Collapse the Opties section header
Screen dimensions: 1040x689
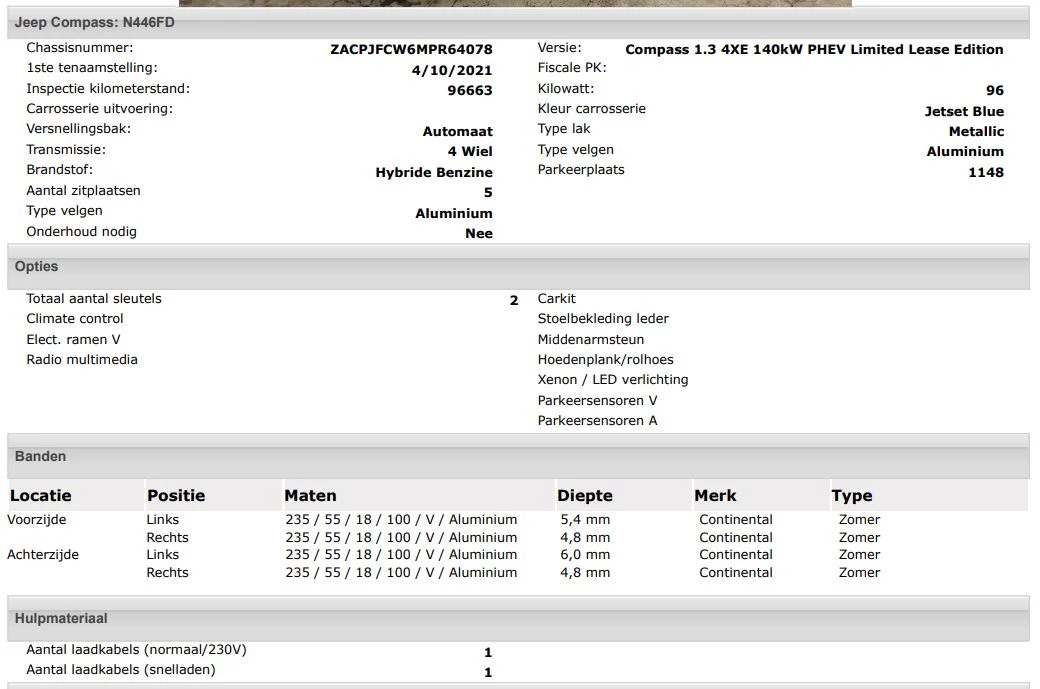click(x=37, y=267)
